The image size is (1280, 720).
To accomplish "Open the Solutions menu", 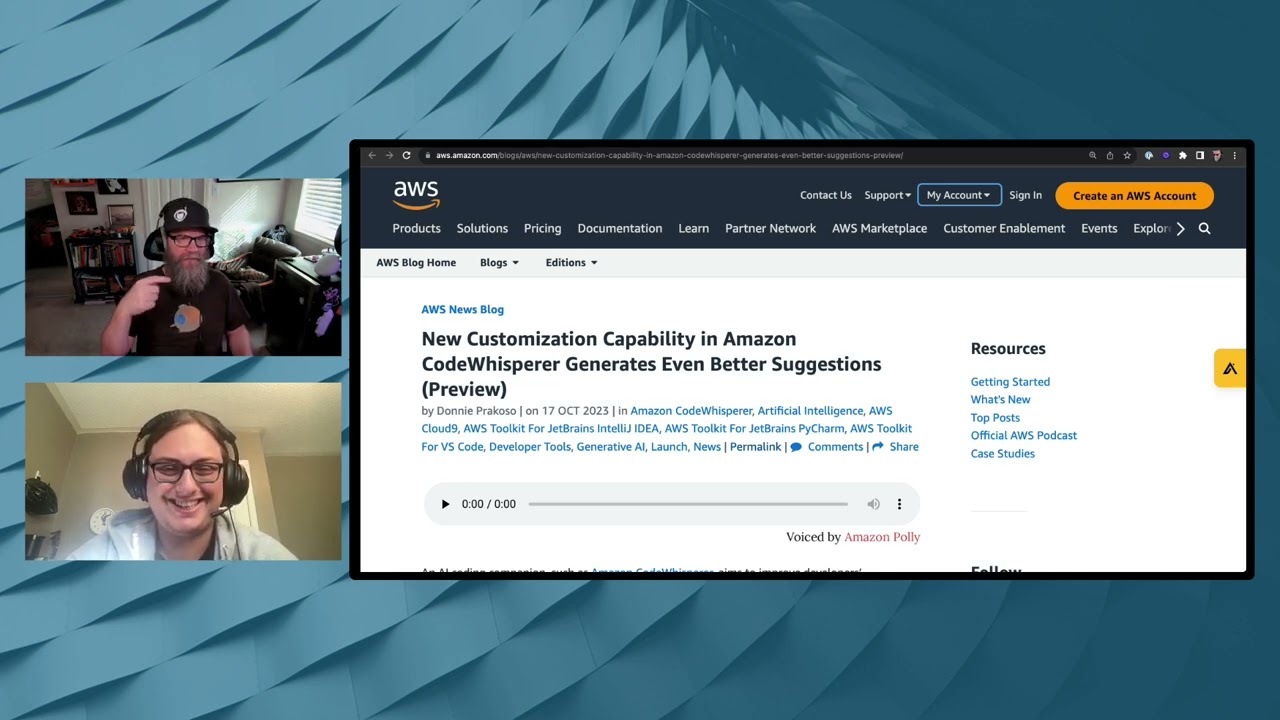I will click(x=482, y=228).
